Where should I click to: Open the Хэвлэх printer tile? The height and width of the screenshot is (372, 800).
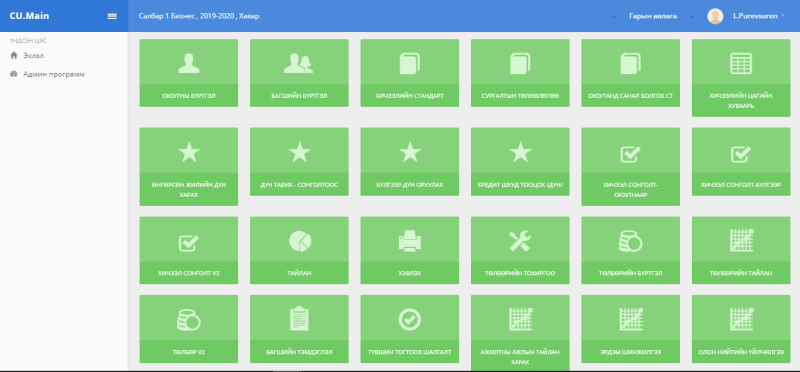click(x=410, y=251)
